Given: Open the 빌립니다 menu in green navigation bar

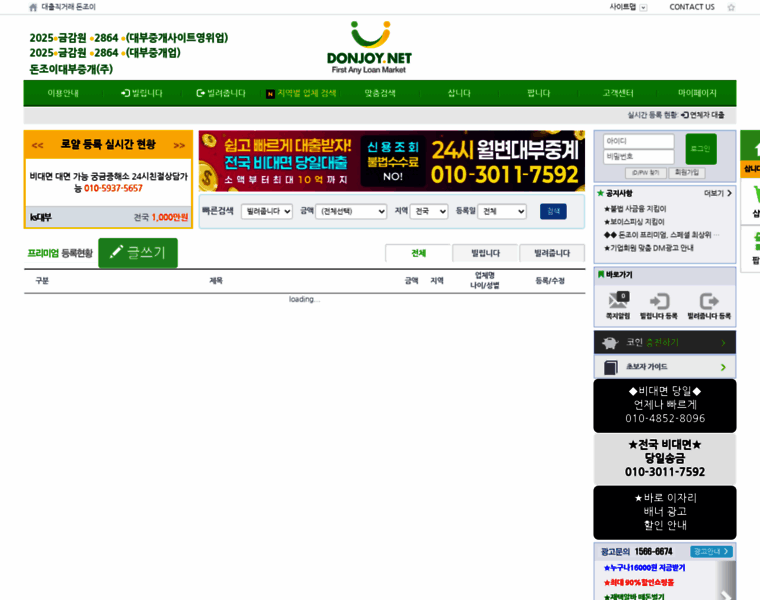Looking at the screenshot, I should coord(142,93).
